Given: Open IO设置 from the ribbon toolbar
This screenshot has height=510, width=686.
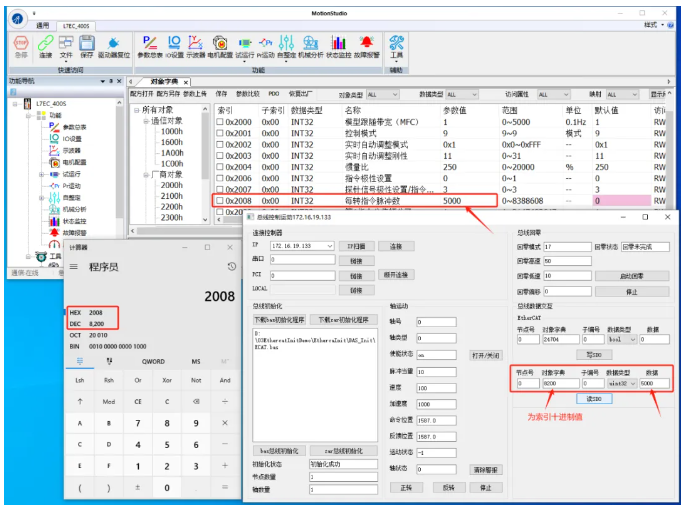Looking at the screenshot, I should 174,47.
